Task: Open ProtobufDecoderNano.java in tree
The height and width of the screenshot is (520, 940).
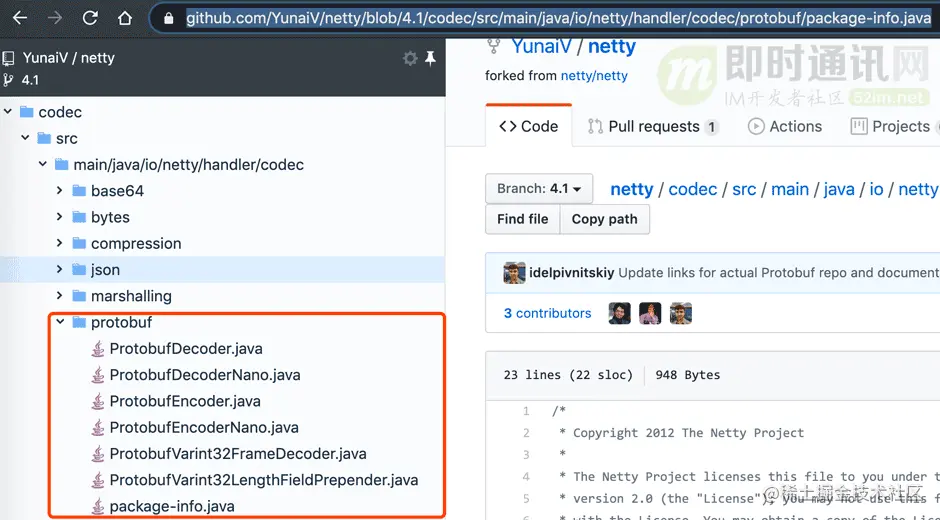Action: [205, 375]
